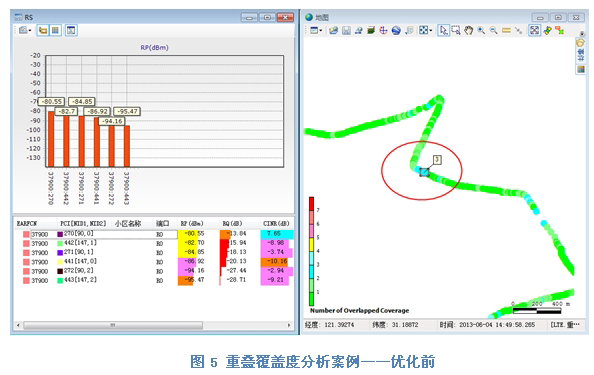The image size is (594, 375).
Task: Toggle the chart view button in RS toolbar
Action: coord(43,30)
